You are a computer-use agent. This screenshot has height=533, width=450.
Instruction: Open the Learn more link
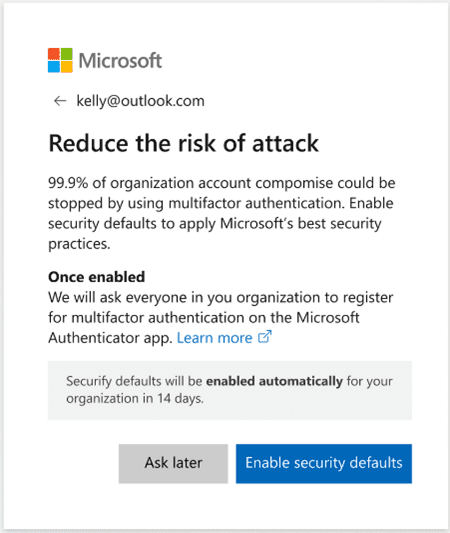click(x=214, y=338)
